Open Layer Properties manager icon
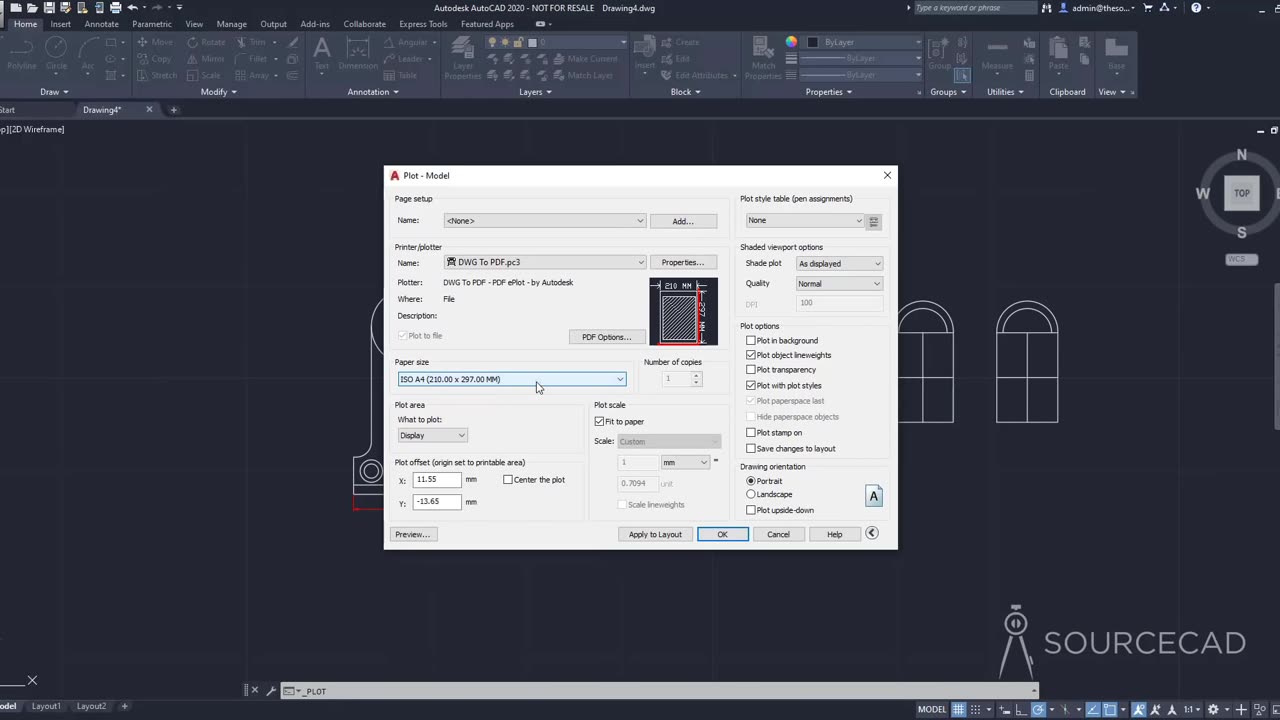 (463, 57)
